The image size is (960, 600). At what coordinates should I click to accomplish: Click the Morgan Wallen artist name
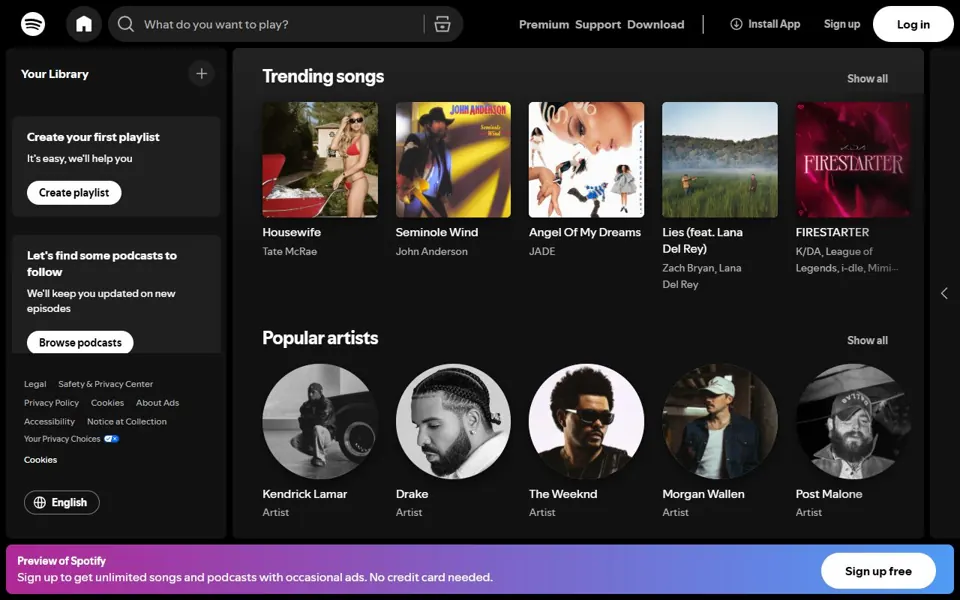[x=703, y=494]
